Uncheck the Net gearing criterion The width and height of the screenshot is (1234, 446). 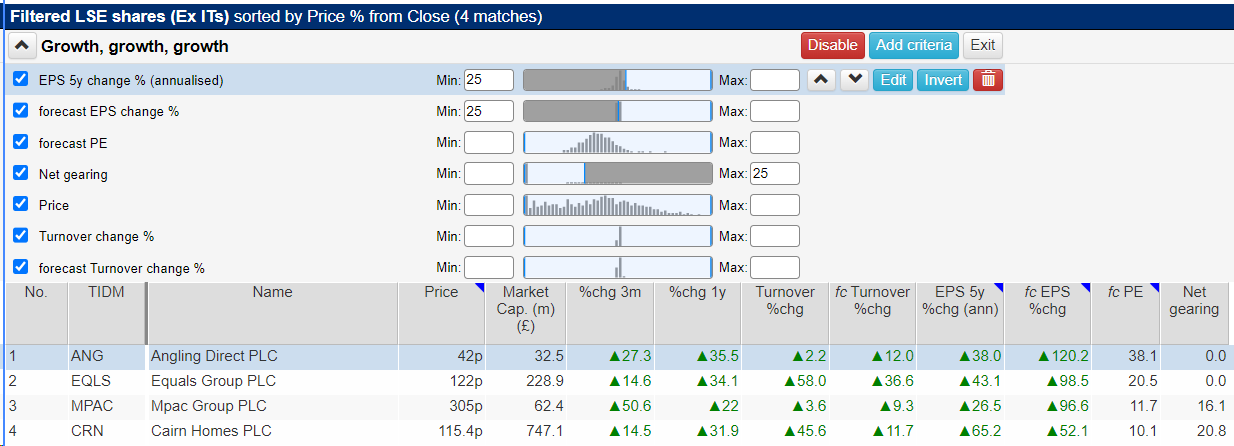(x=21, y=174)
